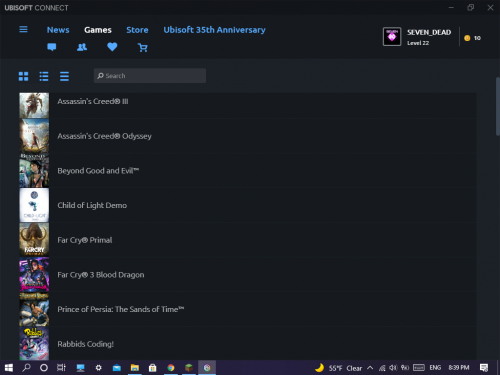500x375 pixels.
Task: Open the shopping cart
Action: 143,48
